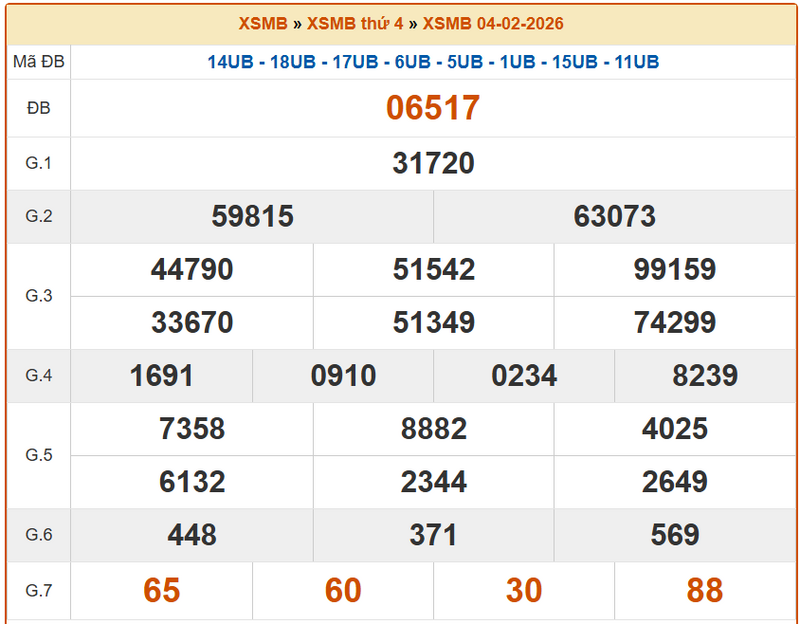Click the G.1 prize number 31720
The image size is (800, 624).
(x=433, y=164)
